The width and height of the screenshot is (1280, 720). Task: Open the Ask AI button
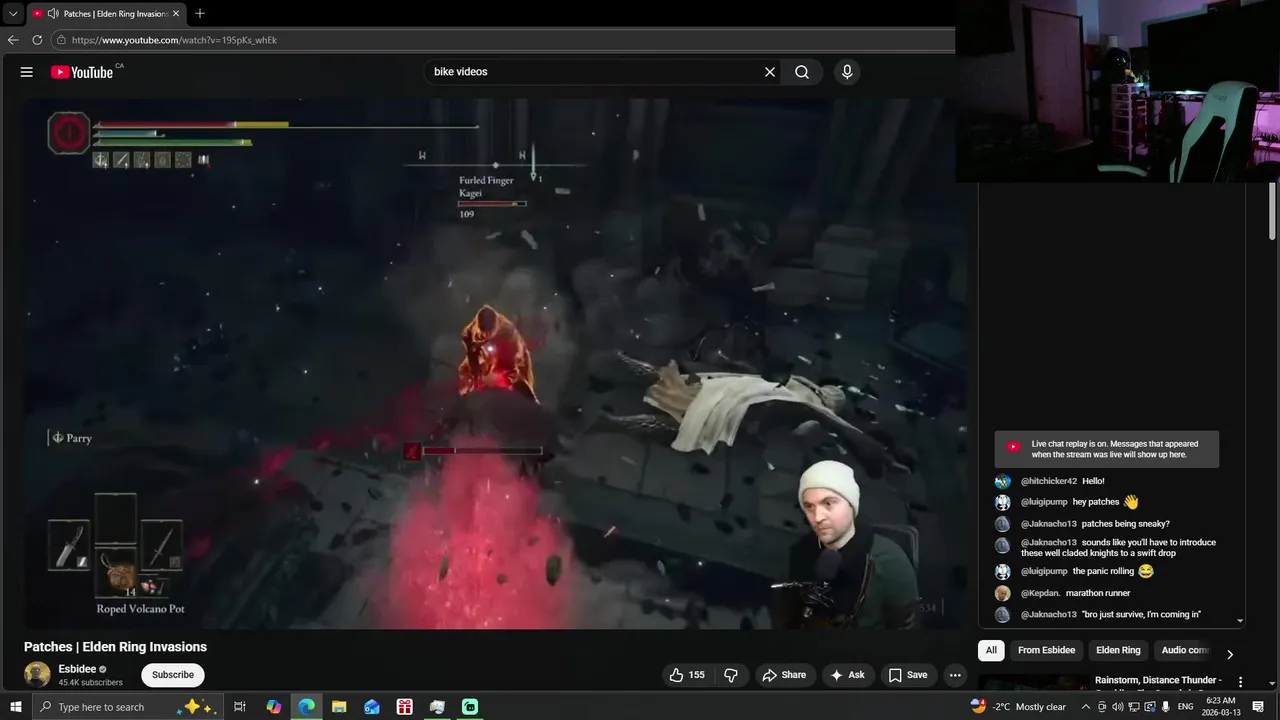point(846,675)
